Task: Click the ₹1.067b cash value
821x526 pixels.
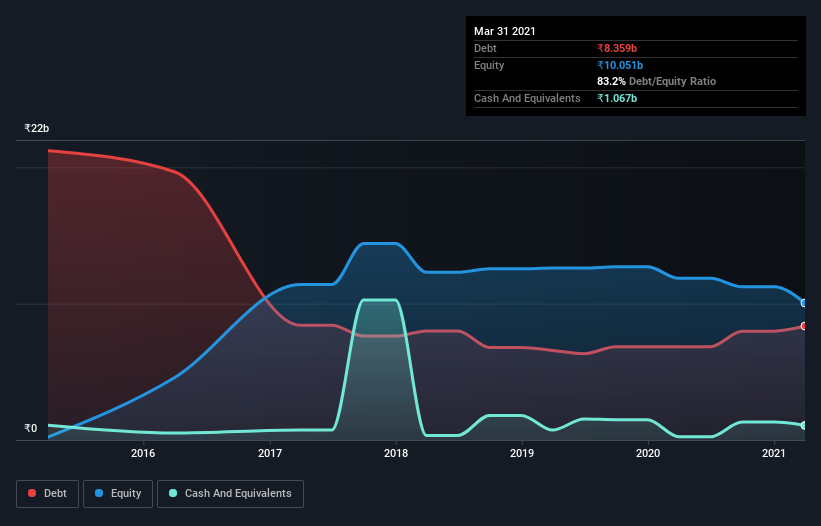Action: [617, 98]
